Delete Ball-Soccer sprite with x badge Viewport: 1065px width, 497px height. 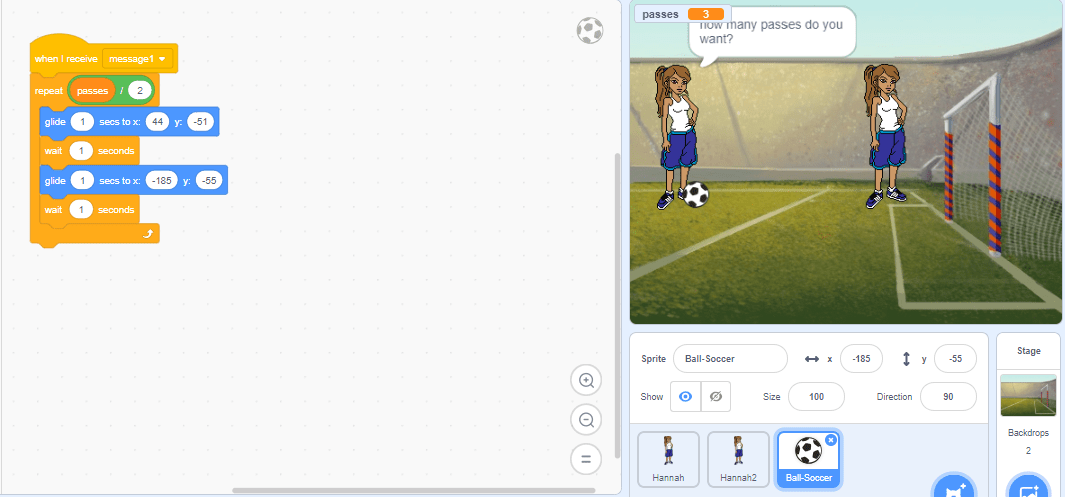(x=831, y=440)
